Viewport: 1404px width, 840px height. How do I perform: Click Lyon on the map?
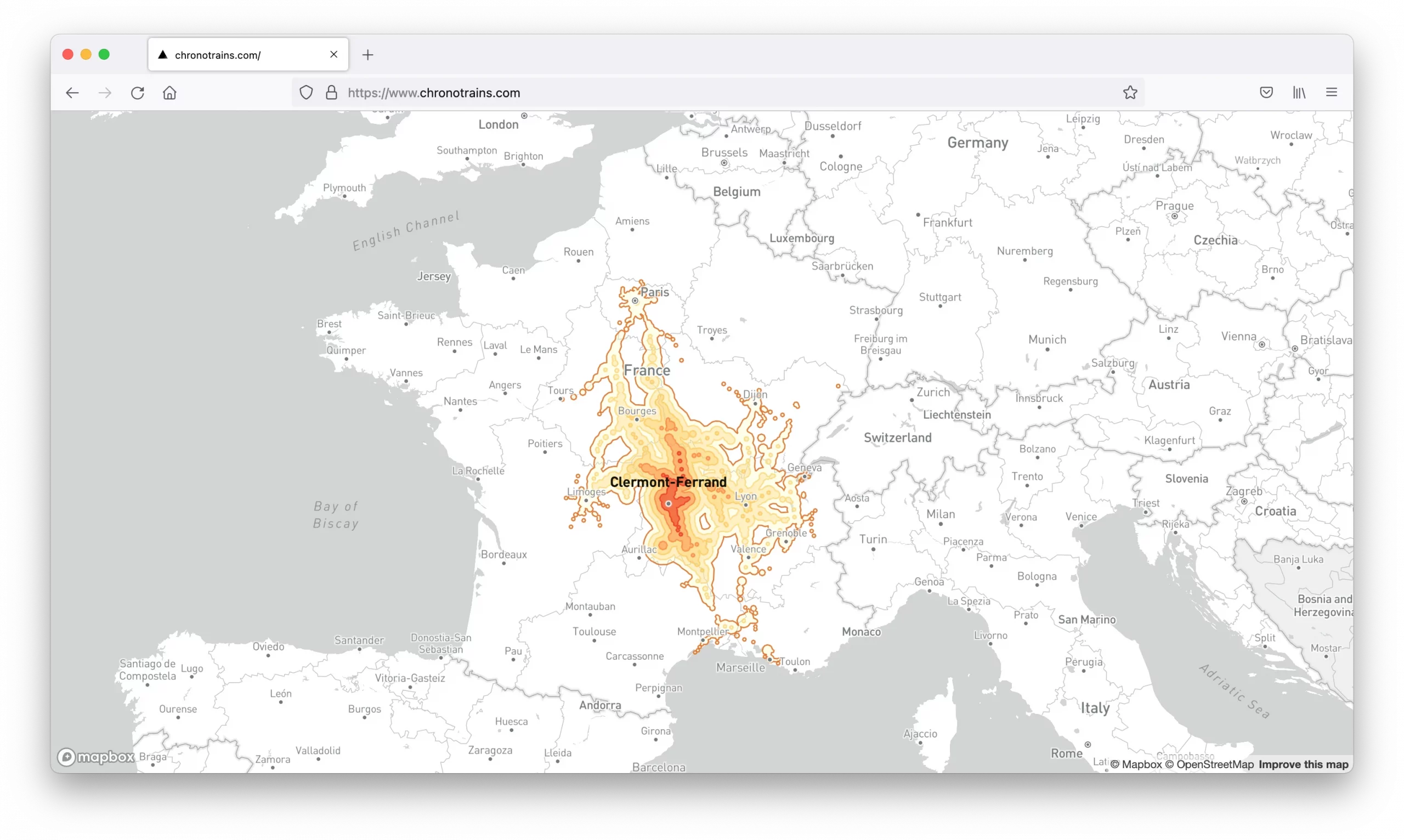(x=745, y=496)
